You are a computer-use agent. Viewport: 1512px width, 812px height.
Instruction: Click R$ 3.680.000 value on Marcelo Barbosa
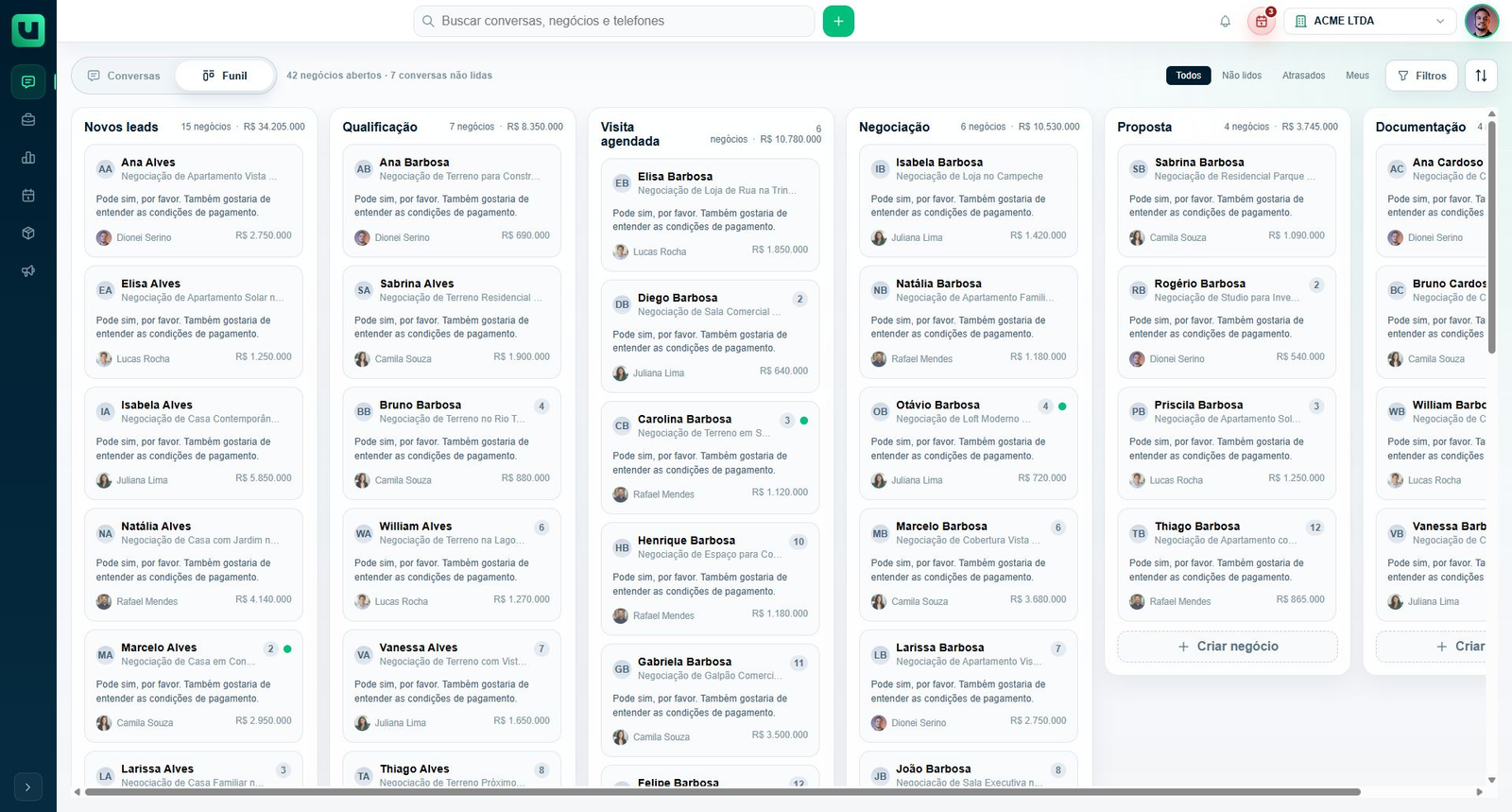click(1038, 599)
